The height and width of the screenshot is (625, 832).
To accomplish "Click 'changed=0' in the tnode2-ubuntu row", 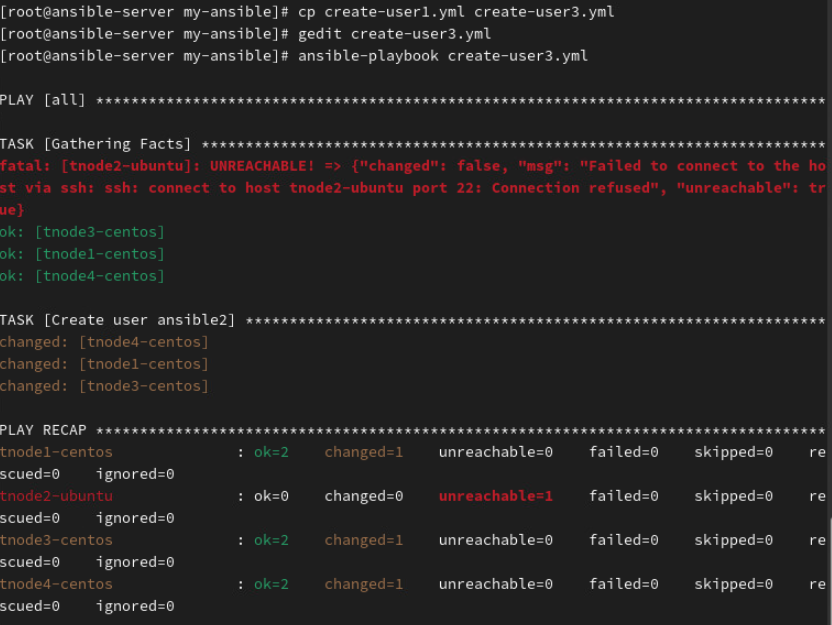I will (363, 496).
